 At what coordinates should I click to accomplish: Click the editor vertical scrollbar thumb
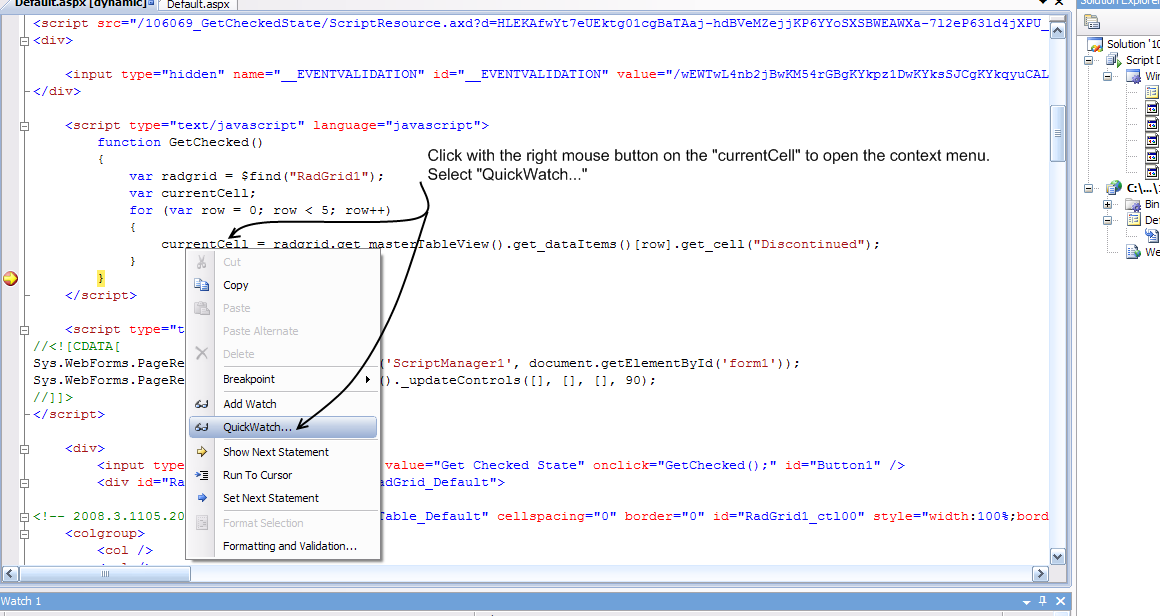point(1058,134)
